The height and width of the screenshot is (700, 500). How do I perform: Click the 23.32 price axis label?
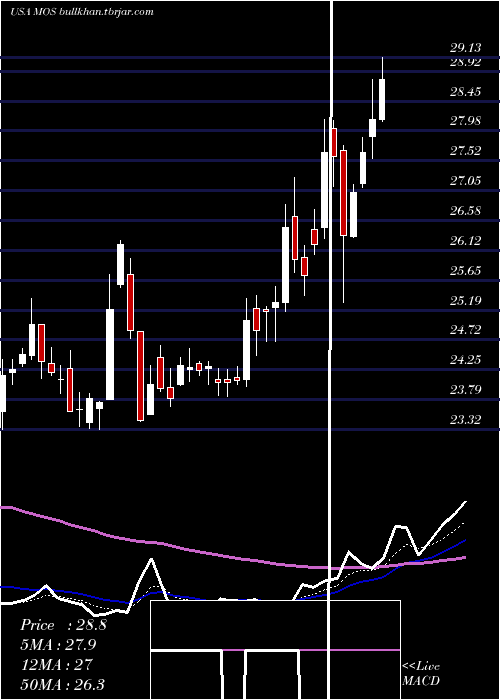point(466,420)
